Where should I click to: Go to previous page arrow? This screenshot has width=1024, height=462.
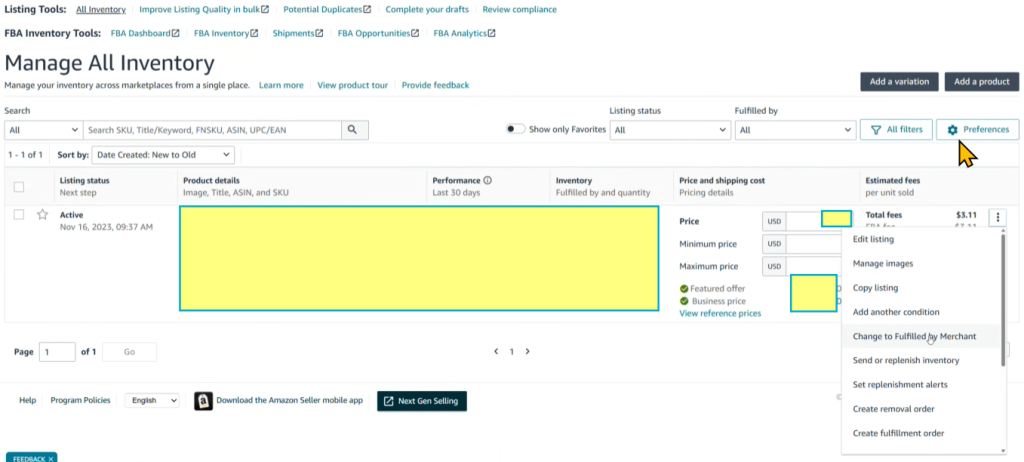496,352
